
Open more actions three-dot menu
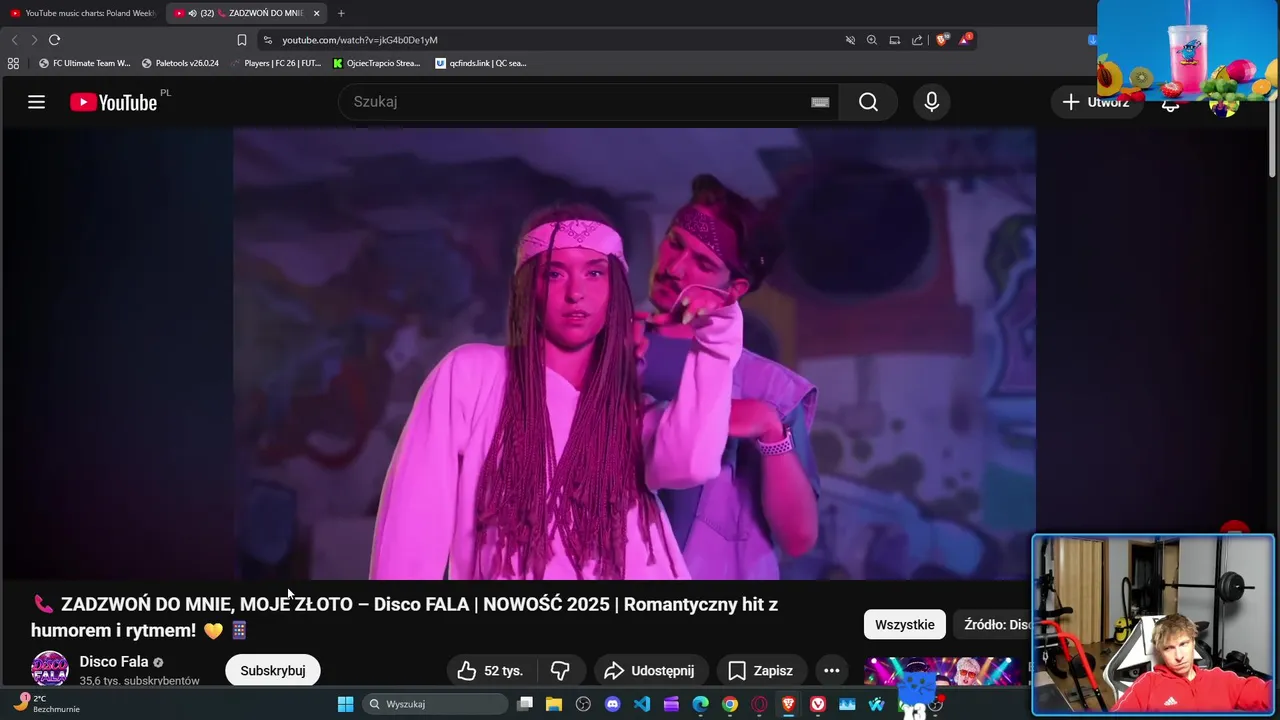tap(831, 671)
